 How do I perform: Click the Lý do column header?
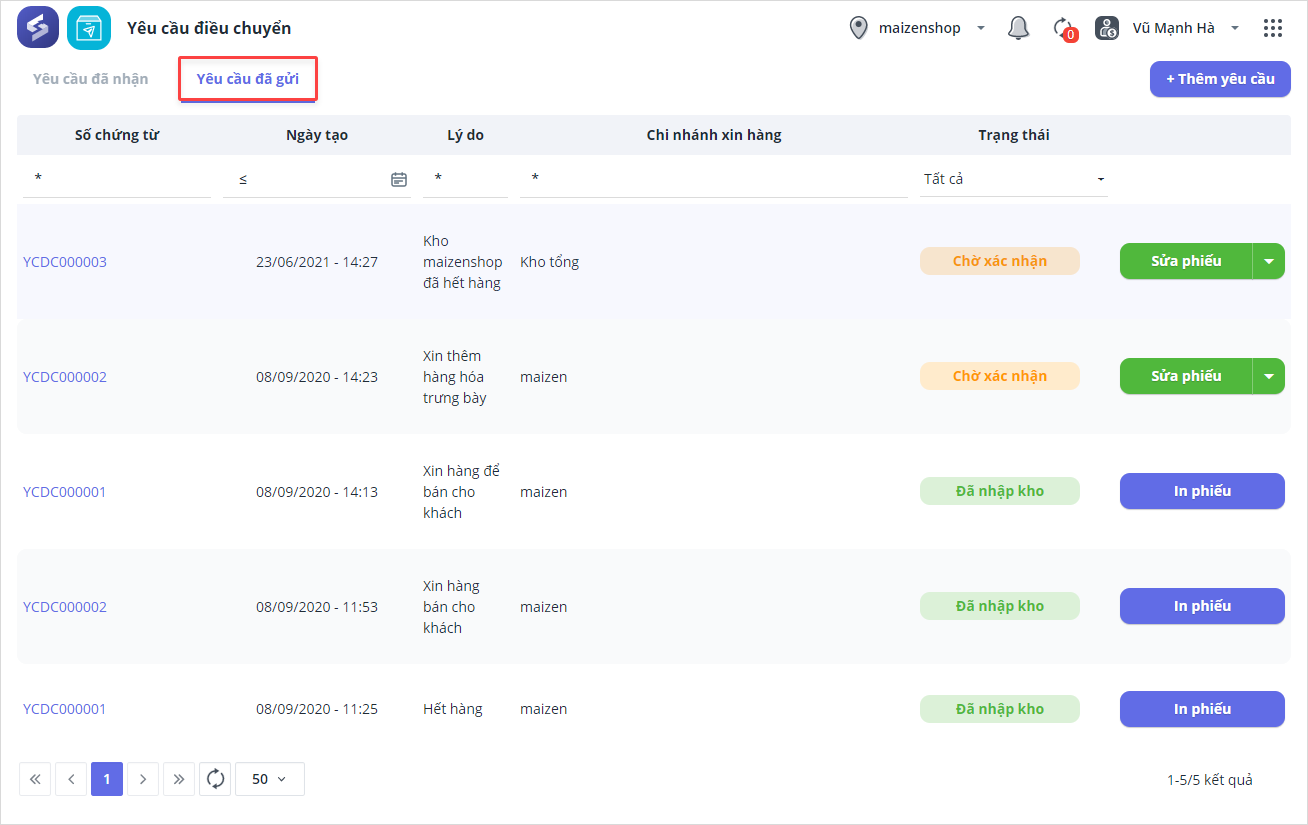[466, 135]
